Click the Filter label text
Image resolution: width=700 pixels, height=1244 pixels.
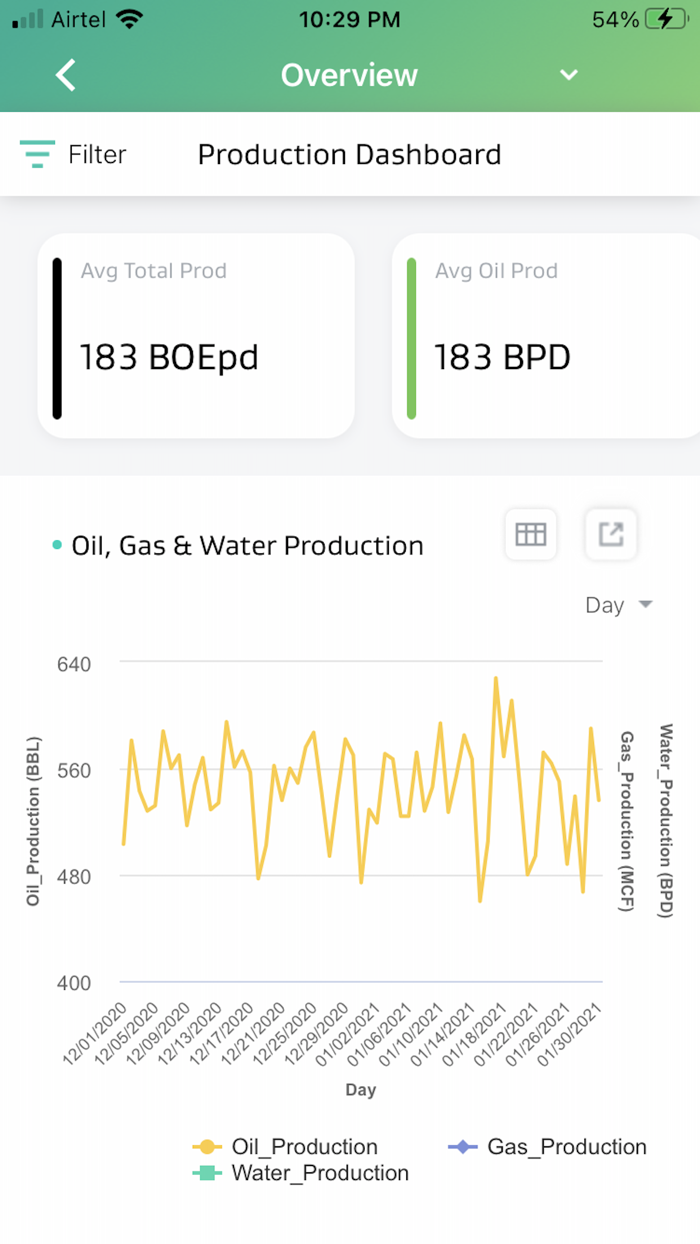click(x=97, y=154)
